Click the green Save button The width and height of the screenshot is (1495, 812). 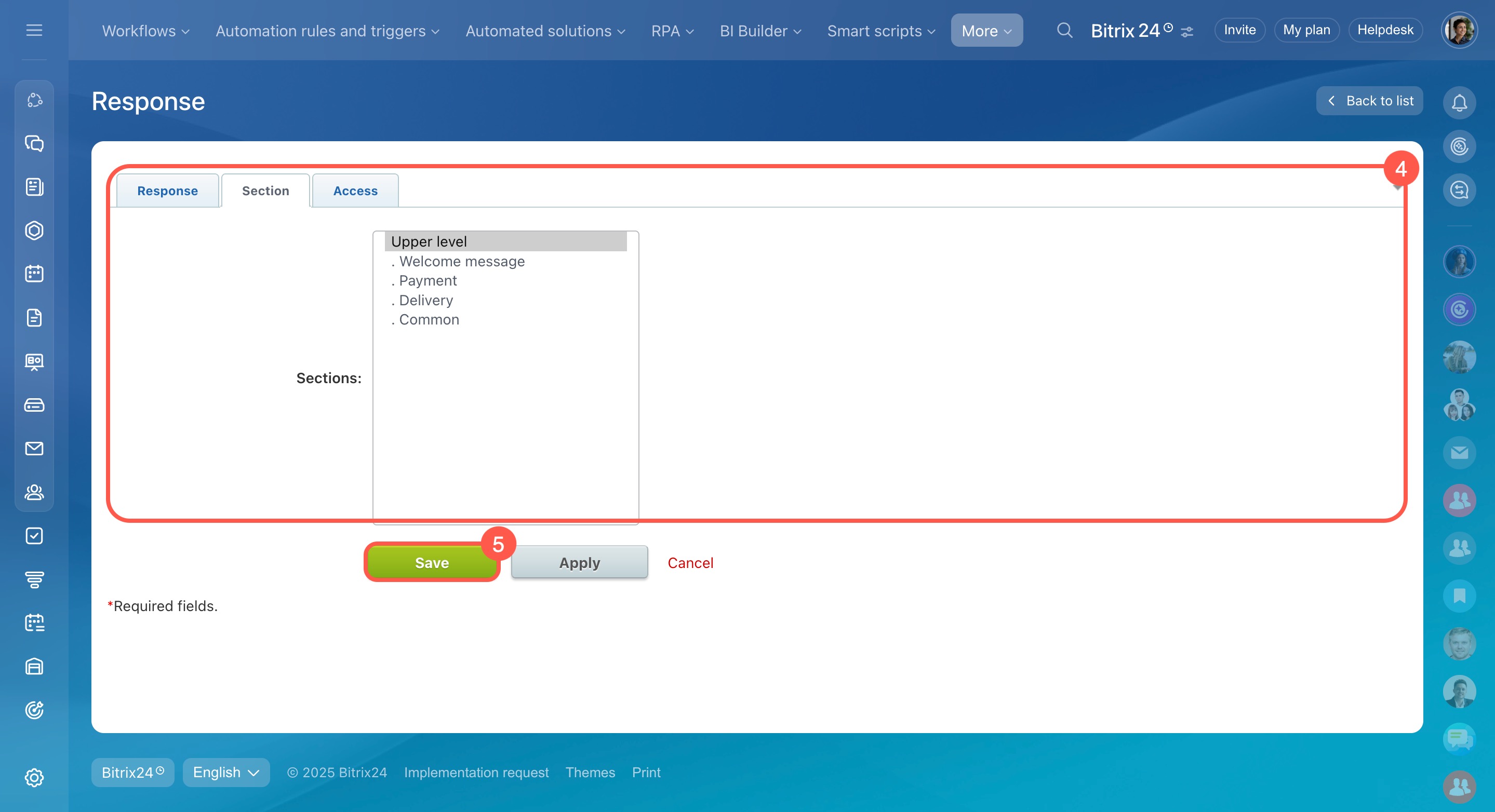coord(432,563)
